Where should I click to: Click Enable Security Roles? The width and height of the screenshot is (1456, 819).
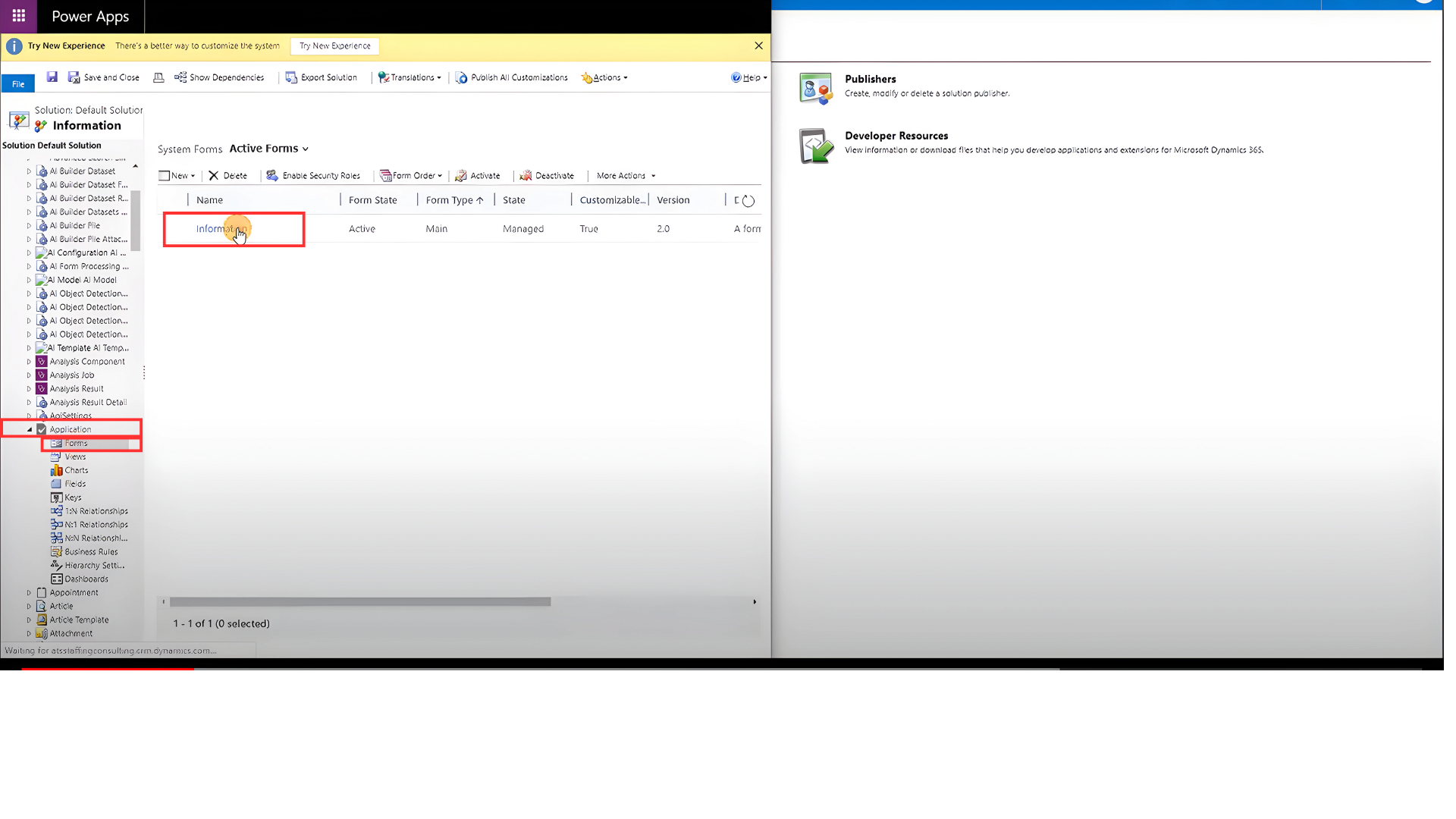pos(312,175)
